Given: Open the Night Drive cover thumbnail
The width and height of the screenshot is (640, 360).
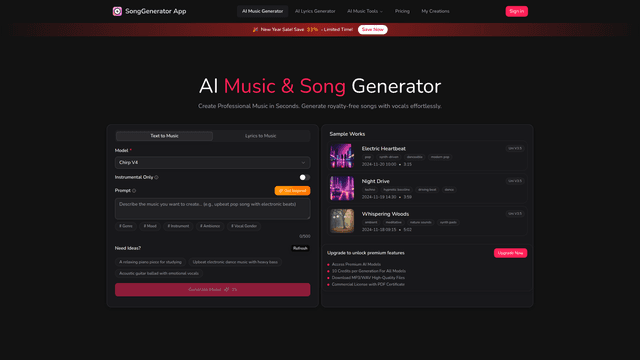Looking at the screenshot, I should tap(342, 188).
